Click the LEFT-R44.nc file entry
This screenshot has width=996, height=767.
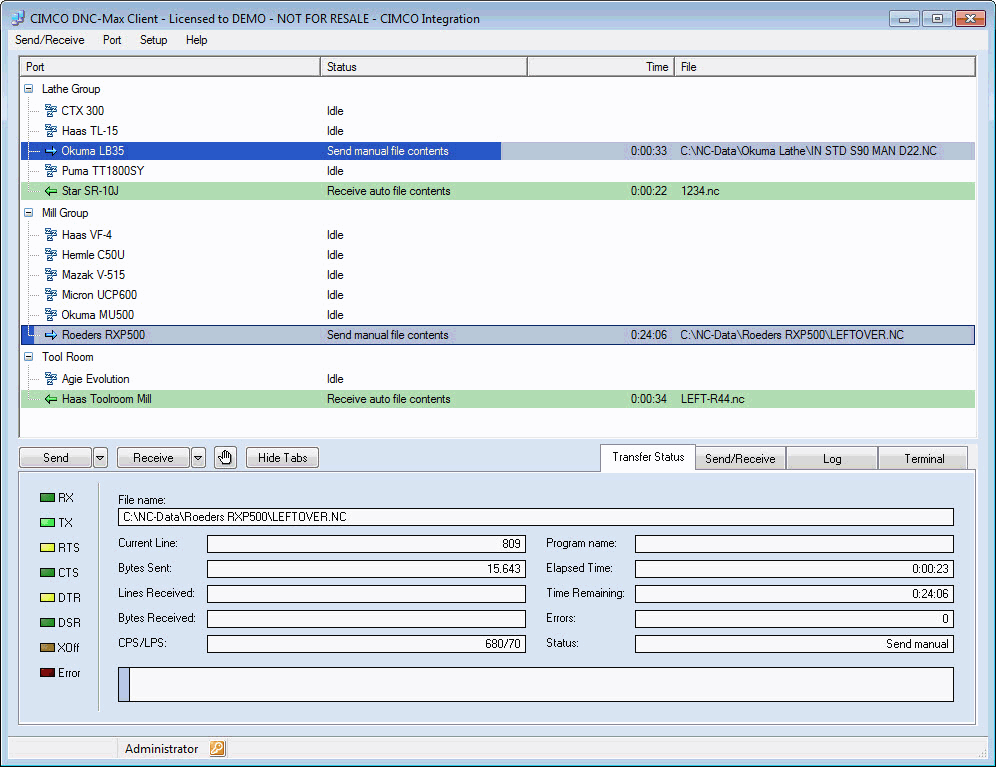tap(713, 399)
